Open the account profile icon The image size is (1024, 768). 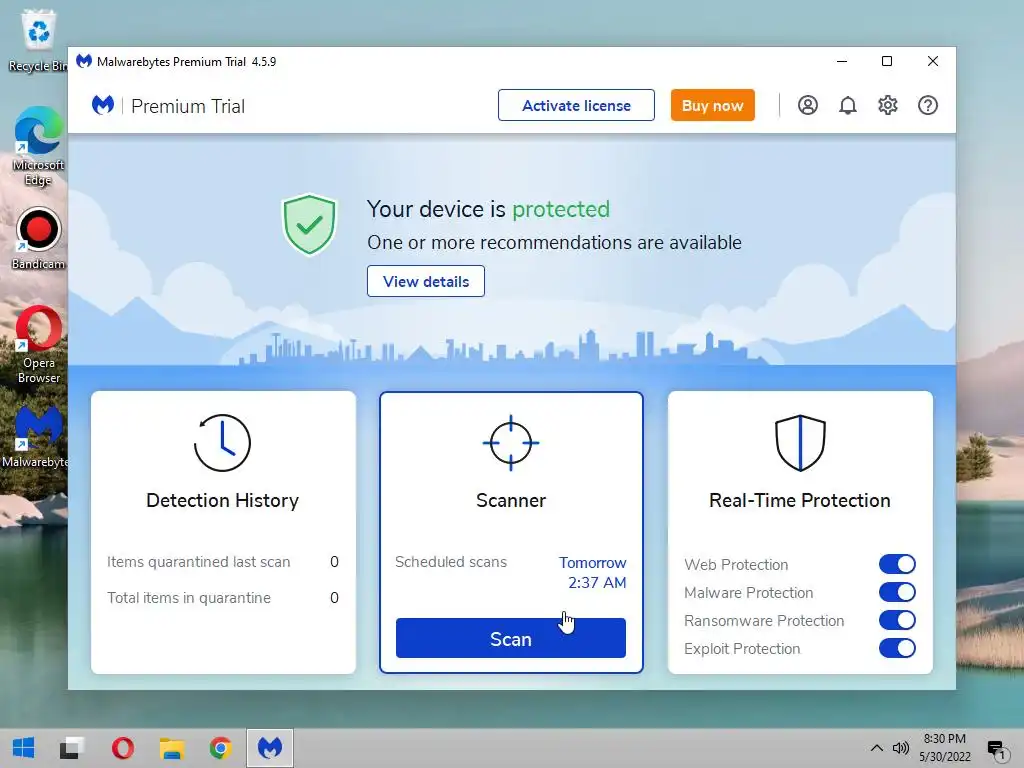point(807,105)
